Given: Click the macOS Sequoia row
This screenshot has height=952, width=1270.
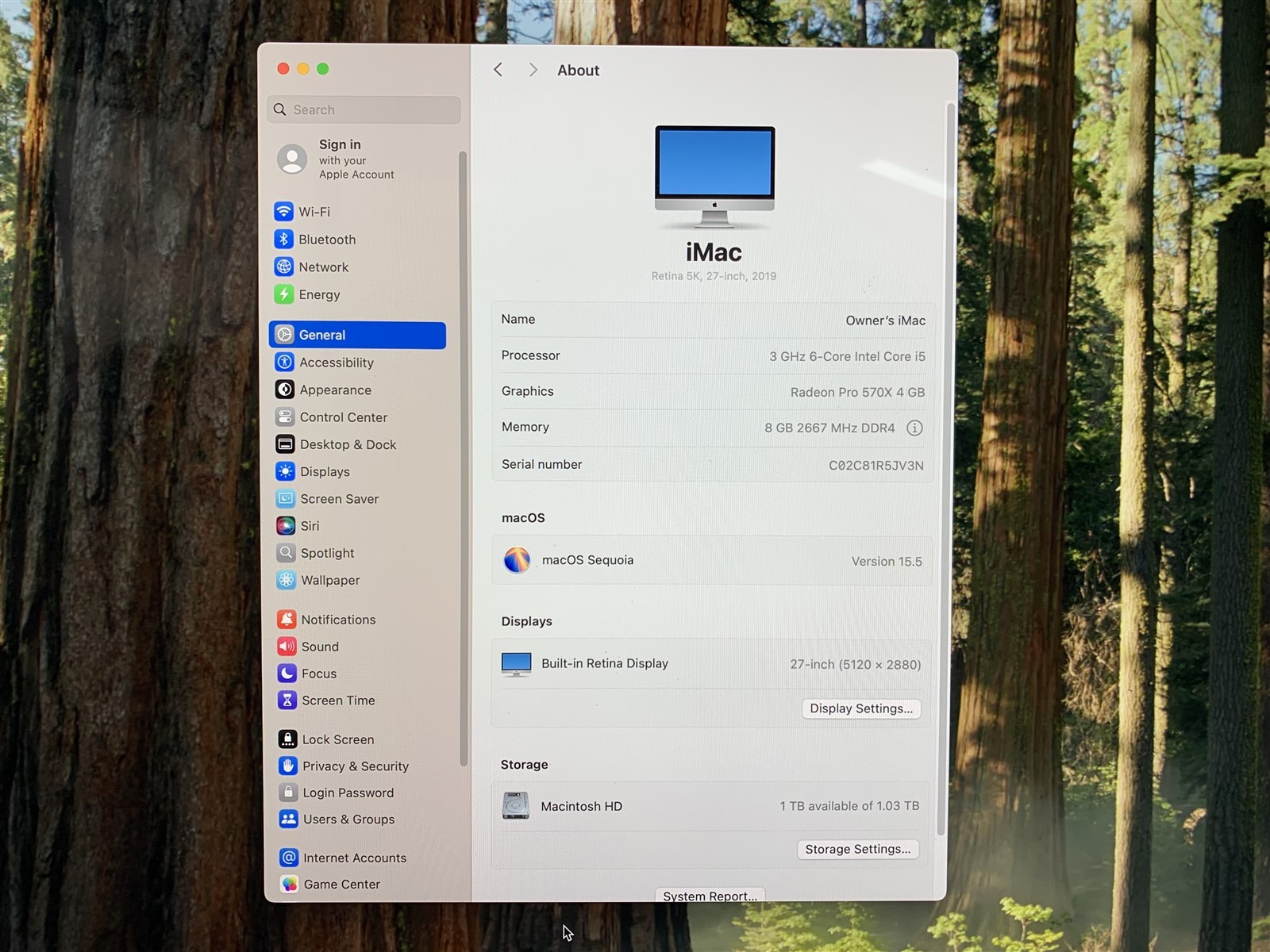Looking at the screenshot, I should (712, 561).
